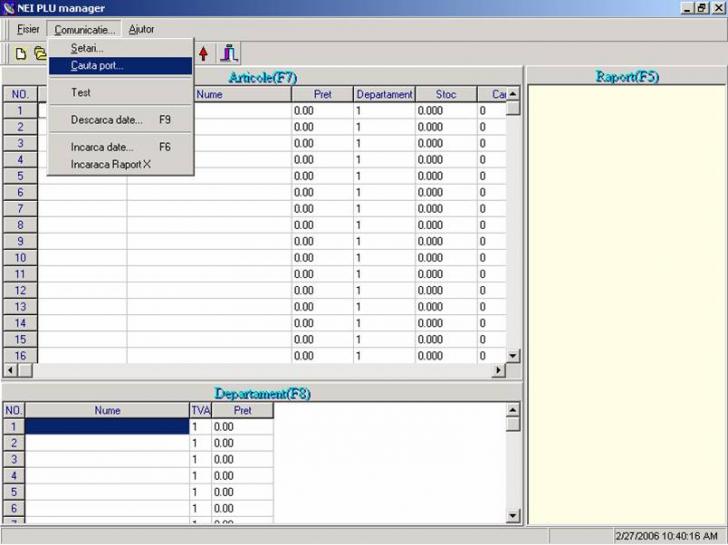Open the Ajutor menu
Image resolution: width=728 pixels, height=545 pixels.
point(142,30)
